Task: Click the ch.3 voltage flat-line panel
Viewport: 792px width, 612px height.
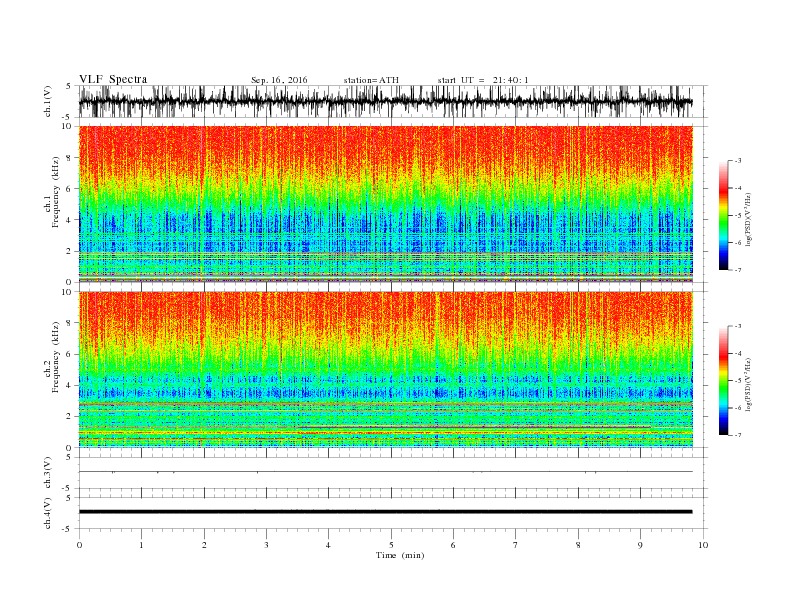Action: point(393,472)
